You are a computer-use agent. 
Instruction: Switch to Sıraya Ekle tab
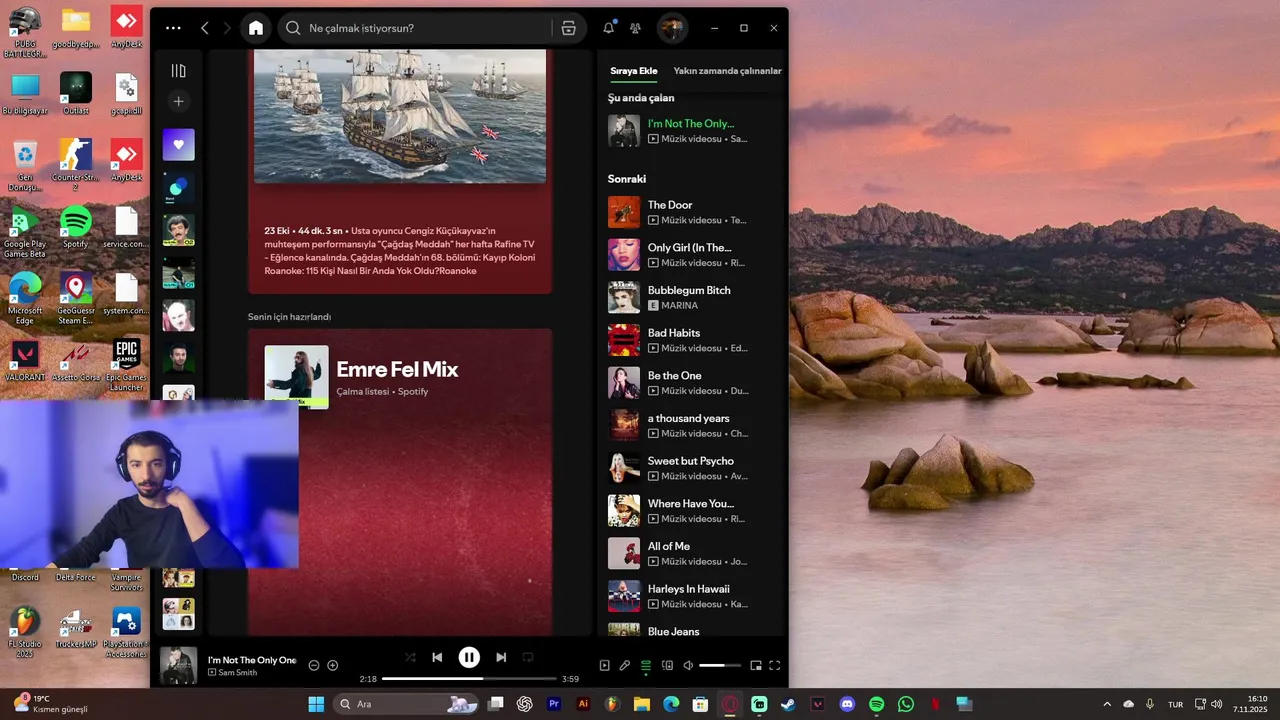[634, 71]
